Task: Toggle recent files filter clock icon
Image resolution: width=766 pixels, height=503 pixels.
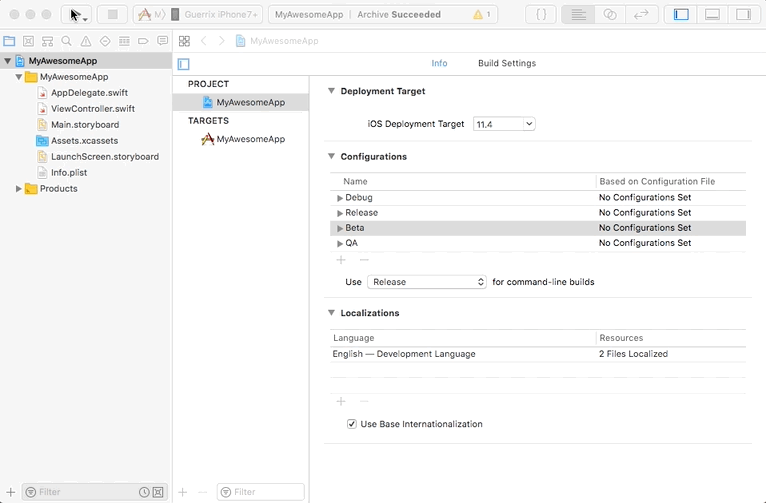Action: [144, 492]
